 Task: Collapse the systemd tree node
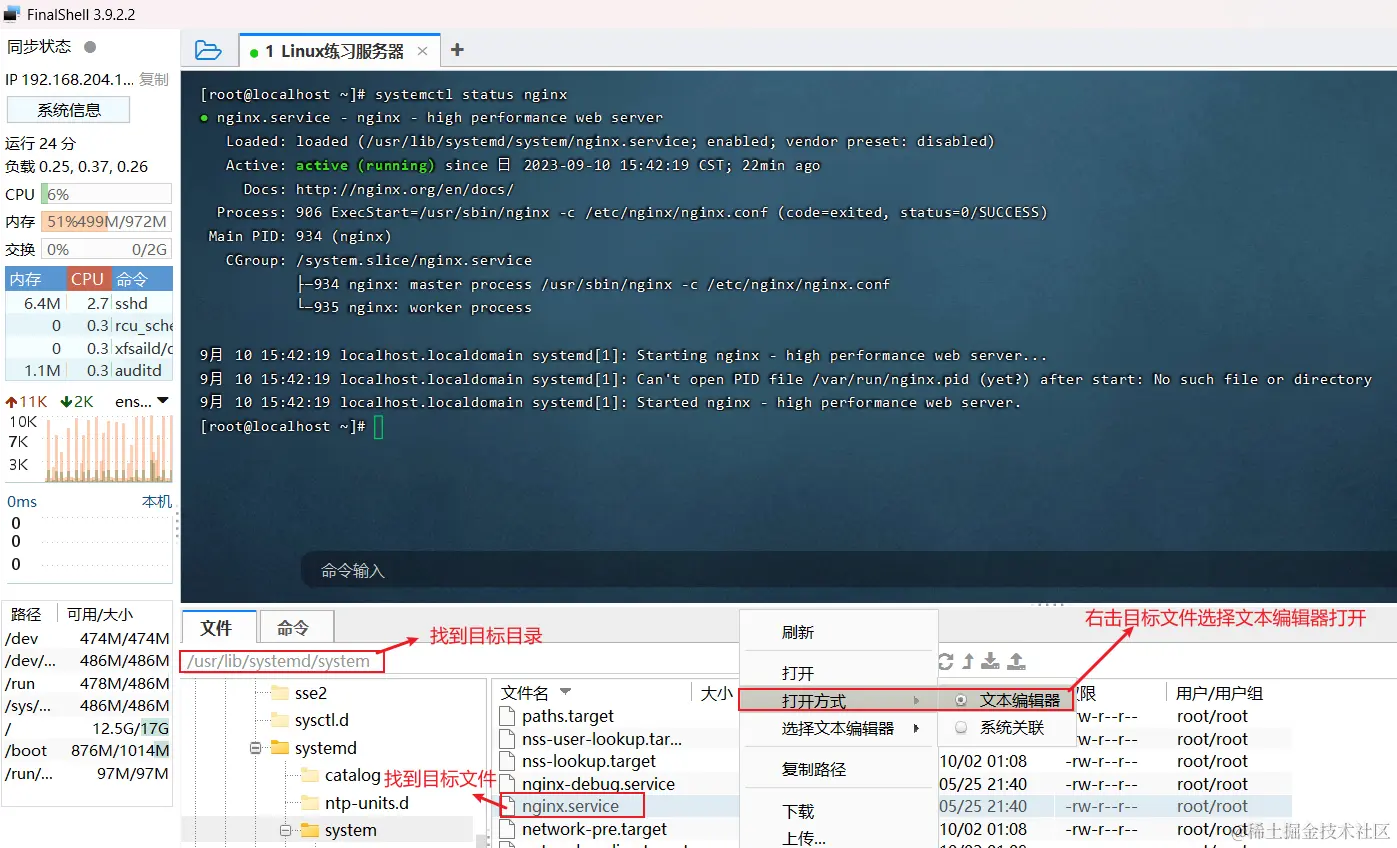coord(256,748)
